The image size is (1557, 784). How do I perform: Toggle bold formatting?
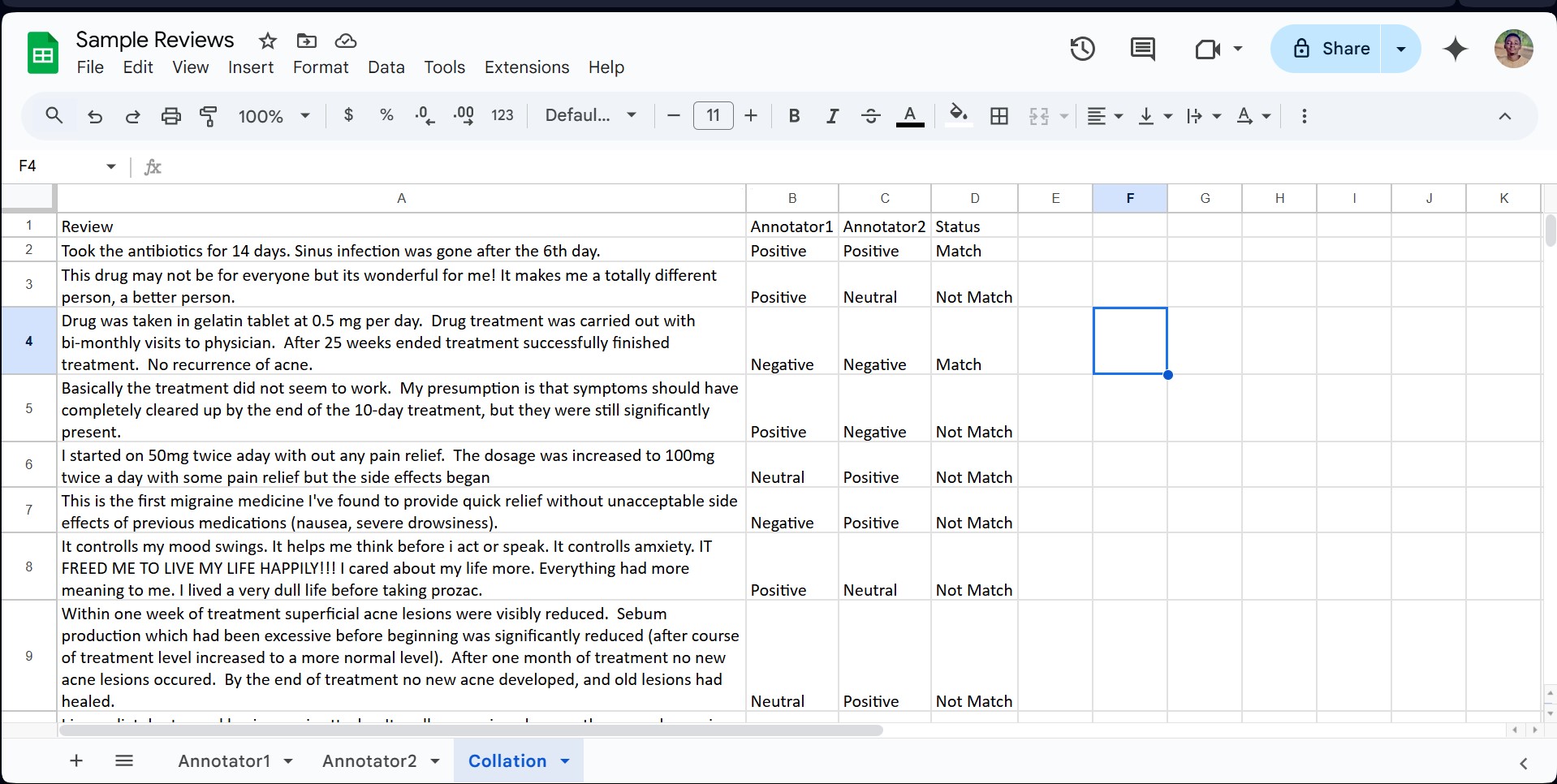(794, 116)
